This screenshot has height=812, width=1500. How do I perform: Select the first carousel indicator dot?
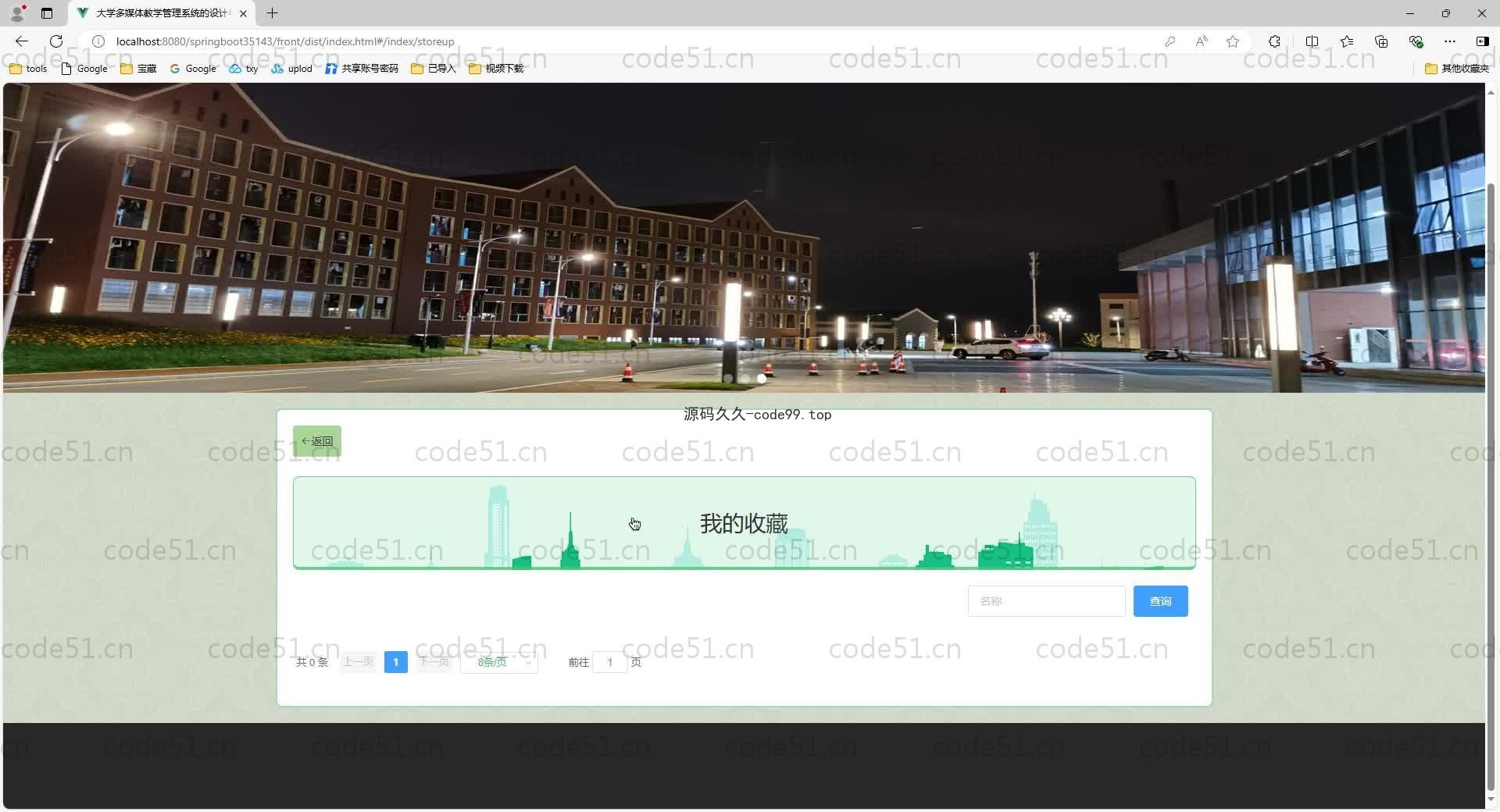[727, 379]
